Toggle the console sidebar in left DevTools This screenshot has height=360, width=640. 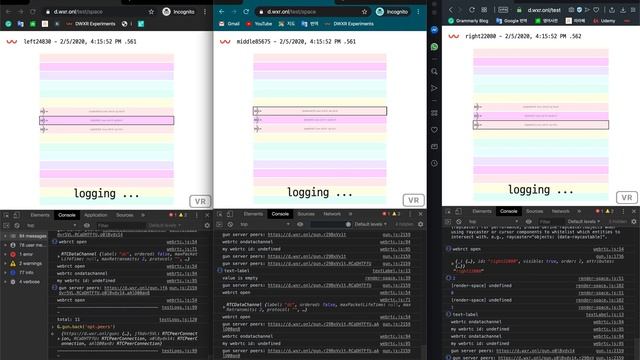click(6, 225)
